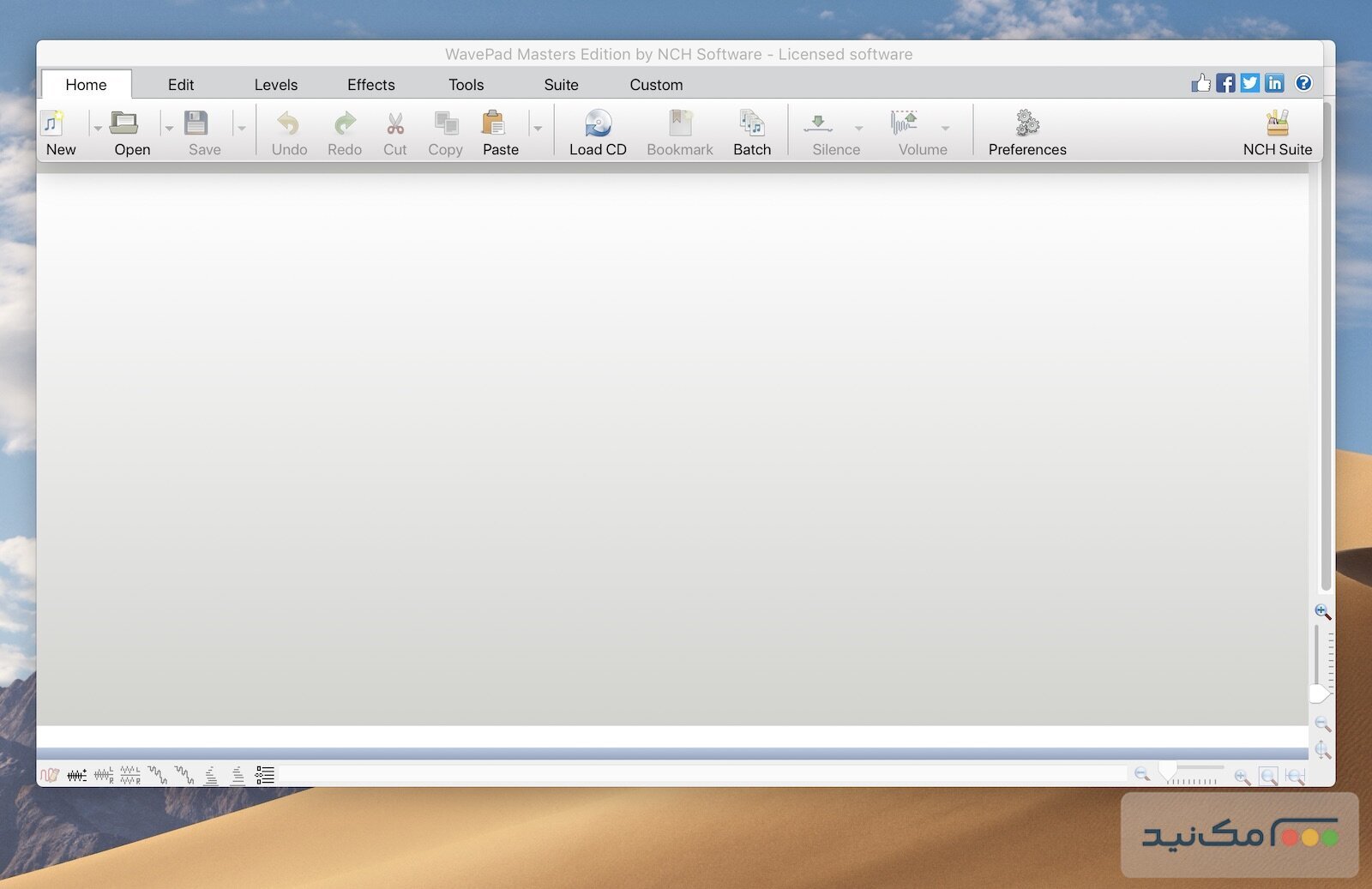Screen dimensions: 1372x889
Task: Open help via the question mark icon
Action: (x=1303, y=83)
